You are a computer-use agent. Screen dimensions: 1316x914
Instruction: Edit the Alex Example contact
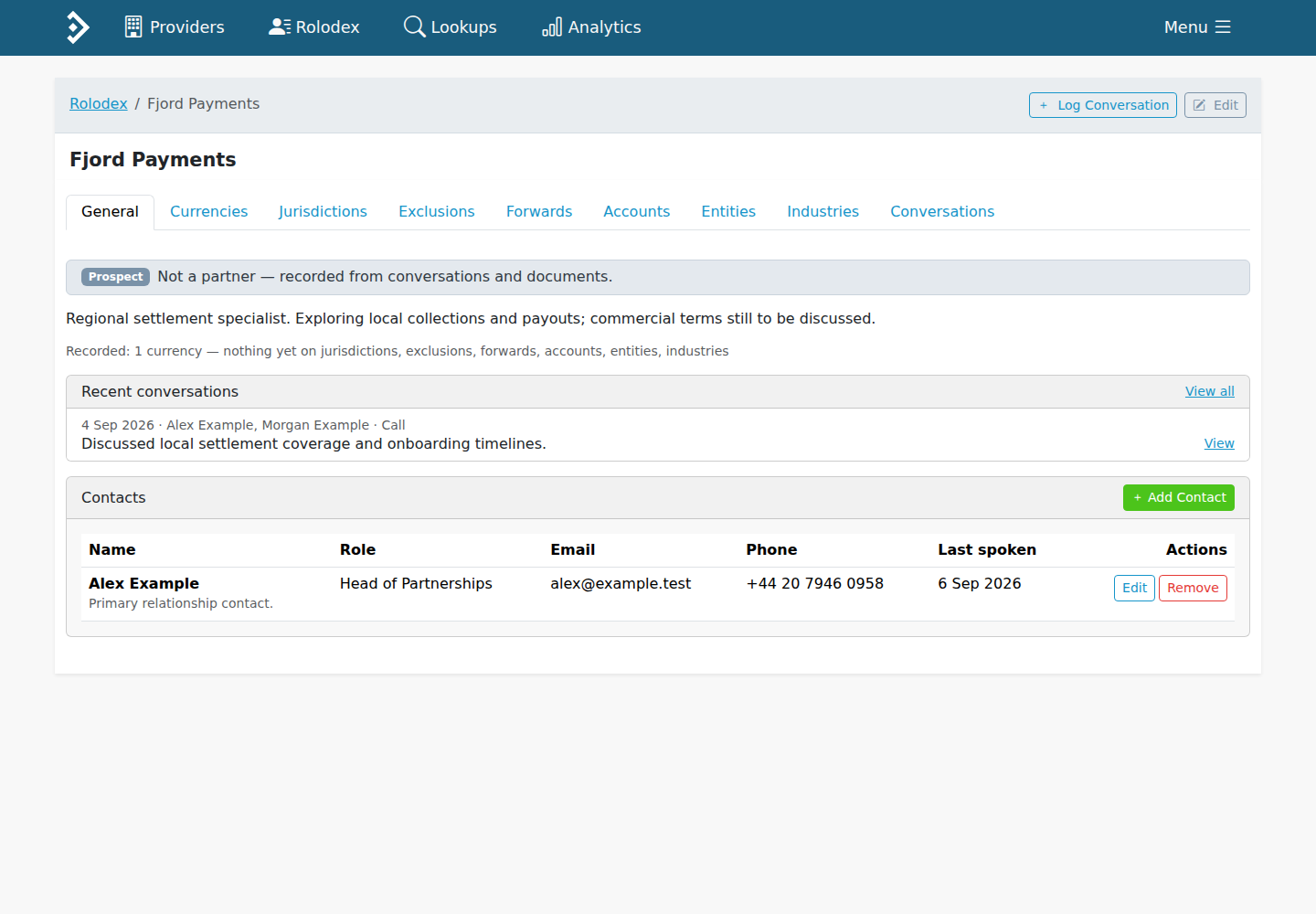[1135, 588]
